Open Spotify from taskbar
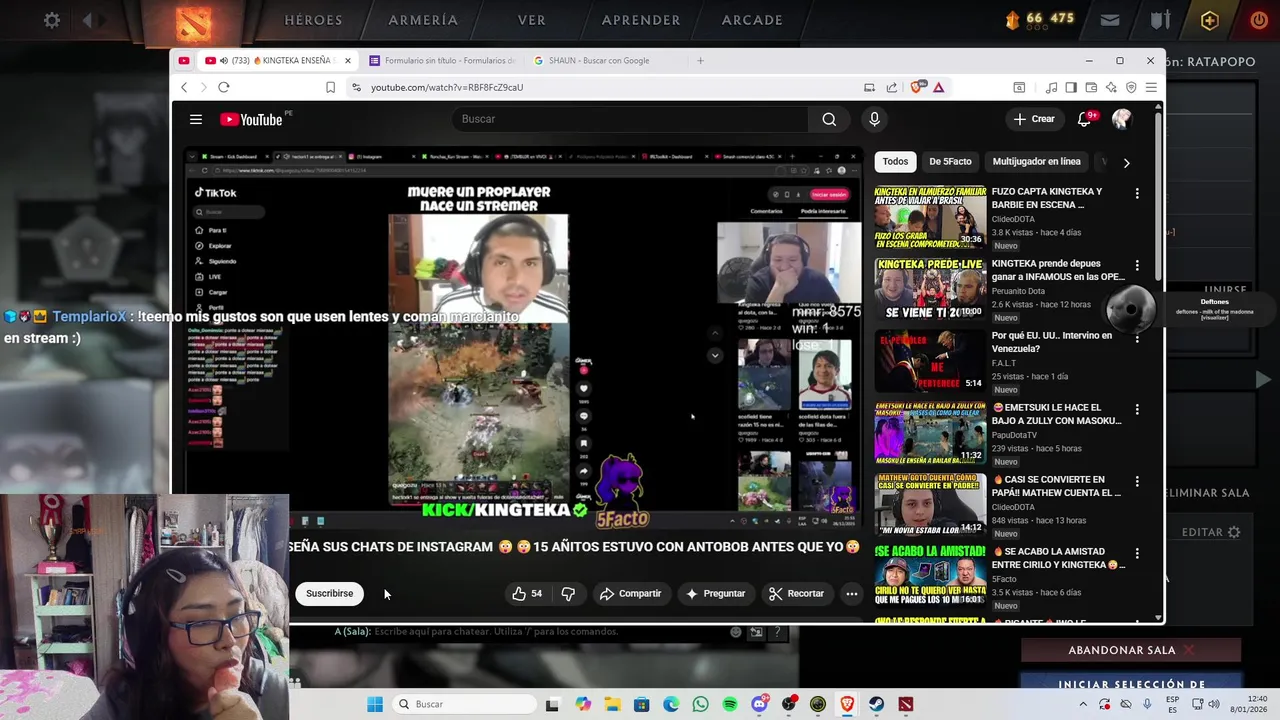This screenshot has width=1280, height=720. (730, 704)
